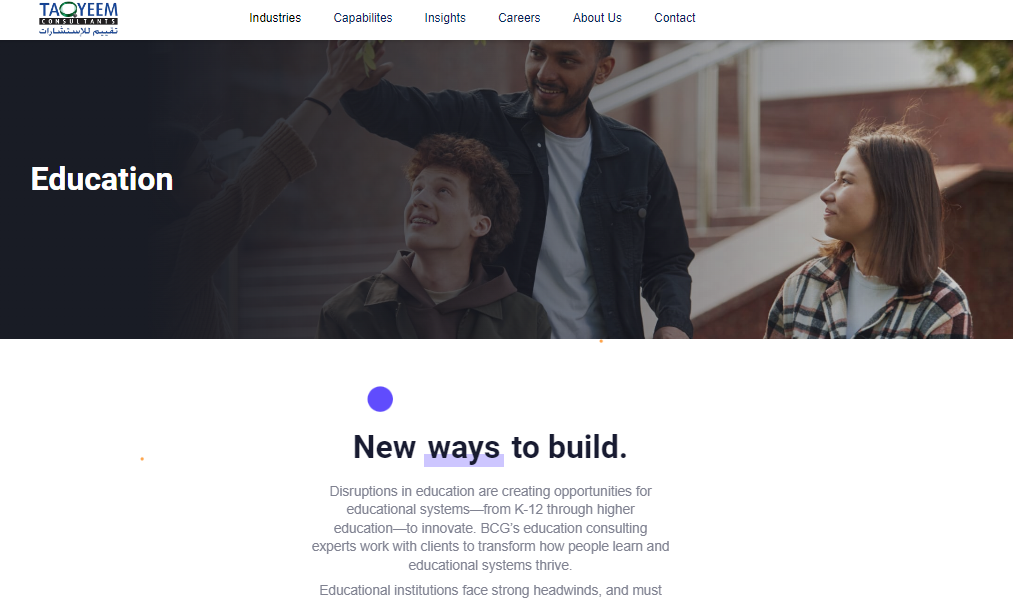The width and height of the screenshot is (1013, 600).
Task: Click the Taqyeem Consultants logo
Action: tap(78, 18)
